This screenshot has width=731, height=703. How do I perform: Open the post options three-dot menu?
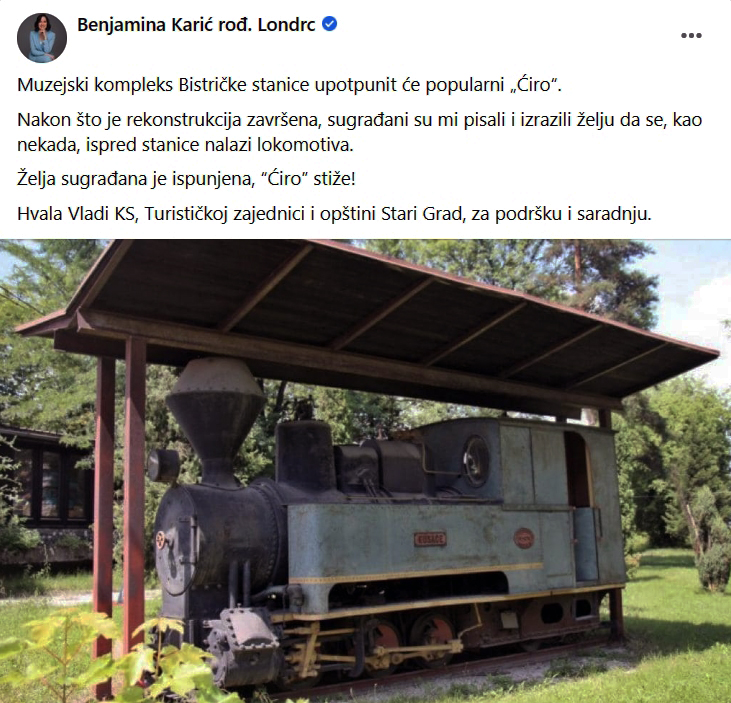691,35
